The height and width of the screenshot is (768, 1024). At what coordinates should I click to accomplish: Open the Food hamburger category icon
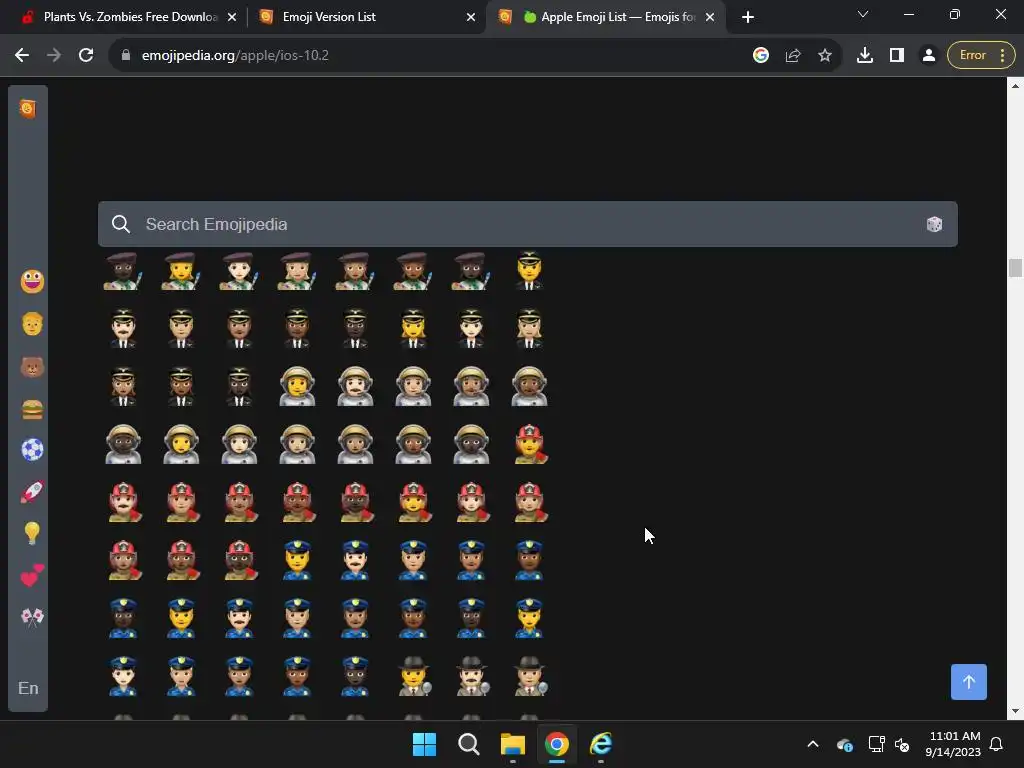pyautogui.click(x=32, y=409)
